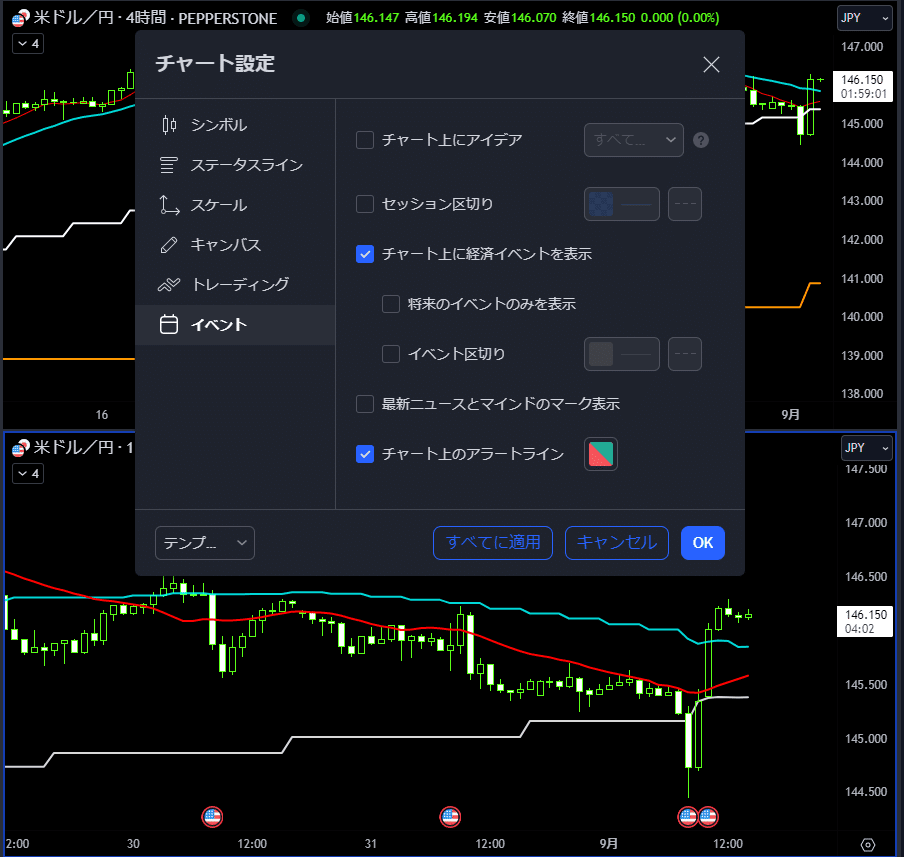Click the イベント calendar icon

tap(169, 324)
